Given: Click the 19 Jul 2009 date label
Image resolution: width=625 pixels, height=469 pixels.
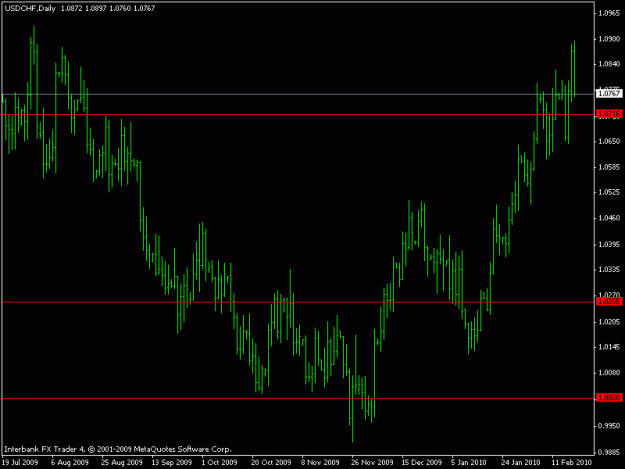Looking at the screenshot, I should pyautogui.click(x=20, y=462).
